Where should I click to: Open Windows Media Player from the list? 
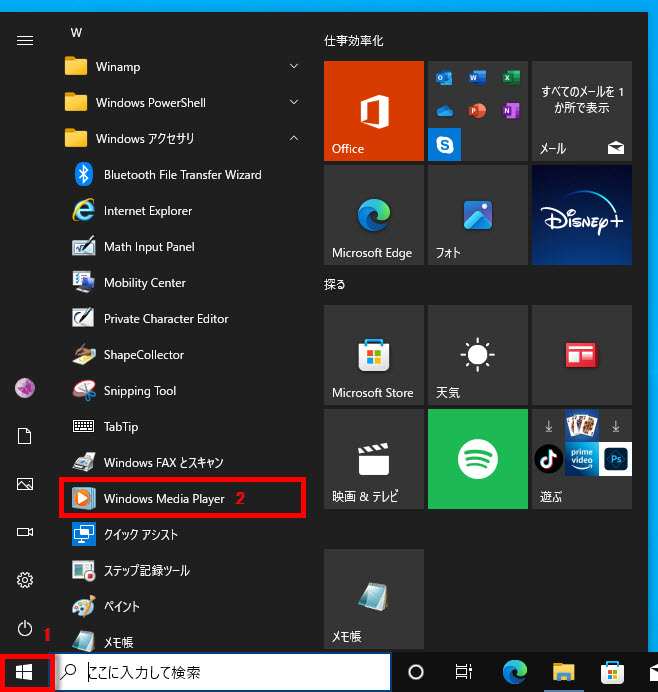(x=163, y=498)
